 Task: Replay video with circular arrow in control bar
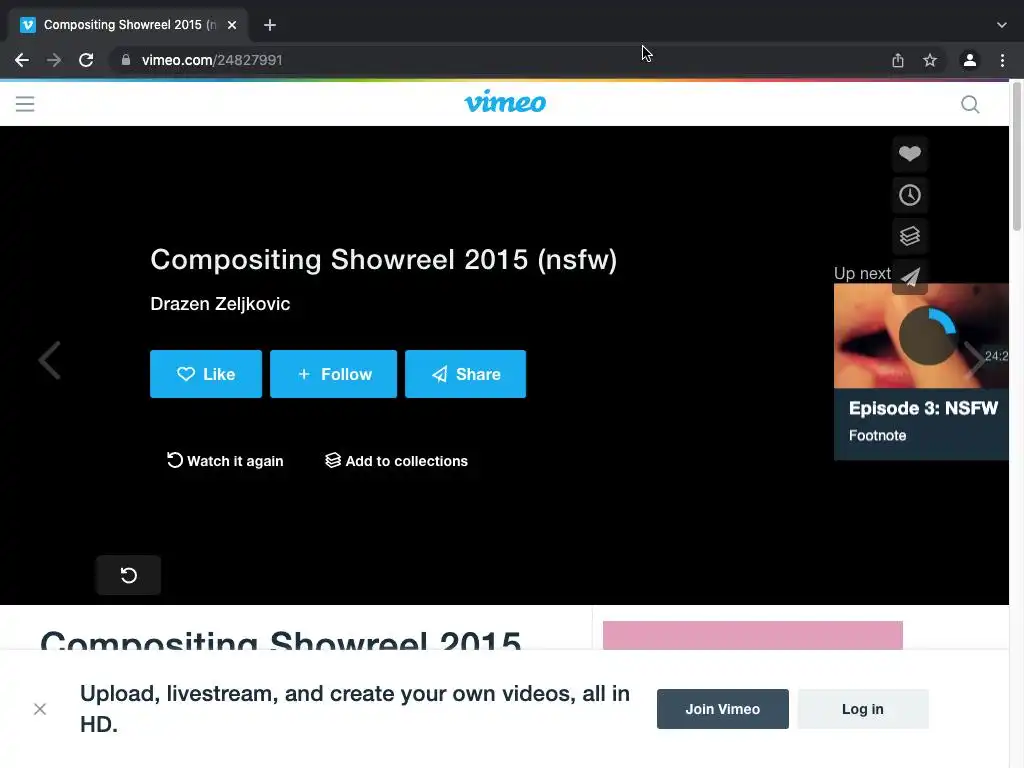point(129,575)
